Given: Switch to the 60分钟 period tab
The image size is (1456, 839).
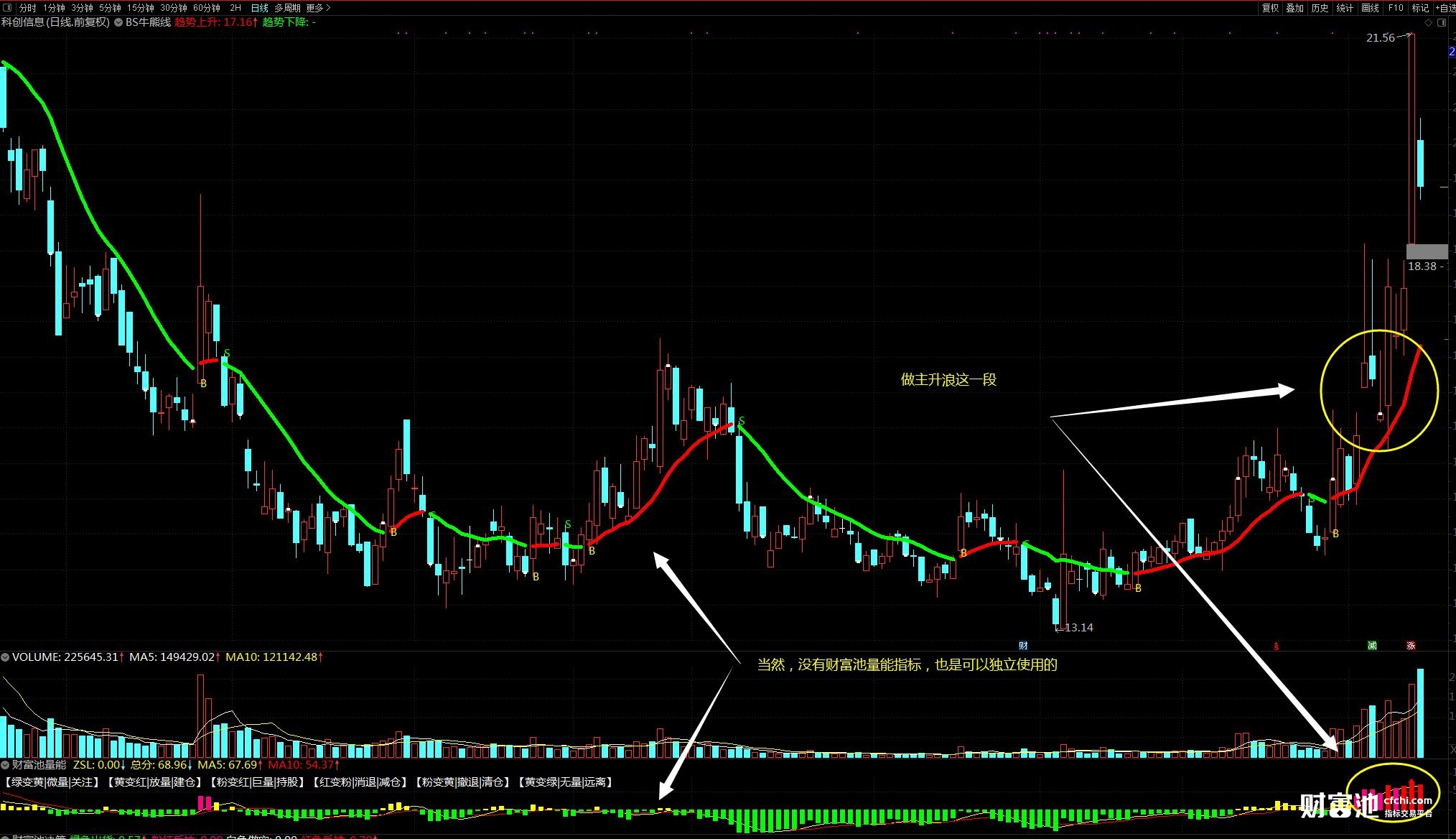Looking at the screenshot, I should click(x=207, y=8).
